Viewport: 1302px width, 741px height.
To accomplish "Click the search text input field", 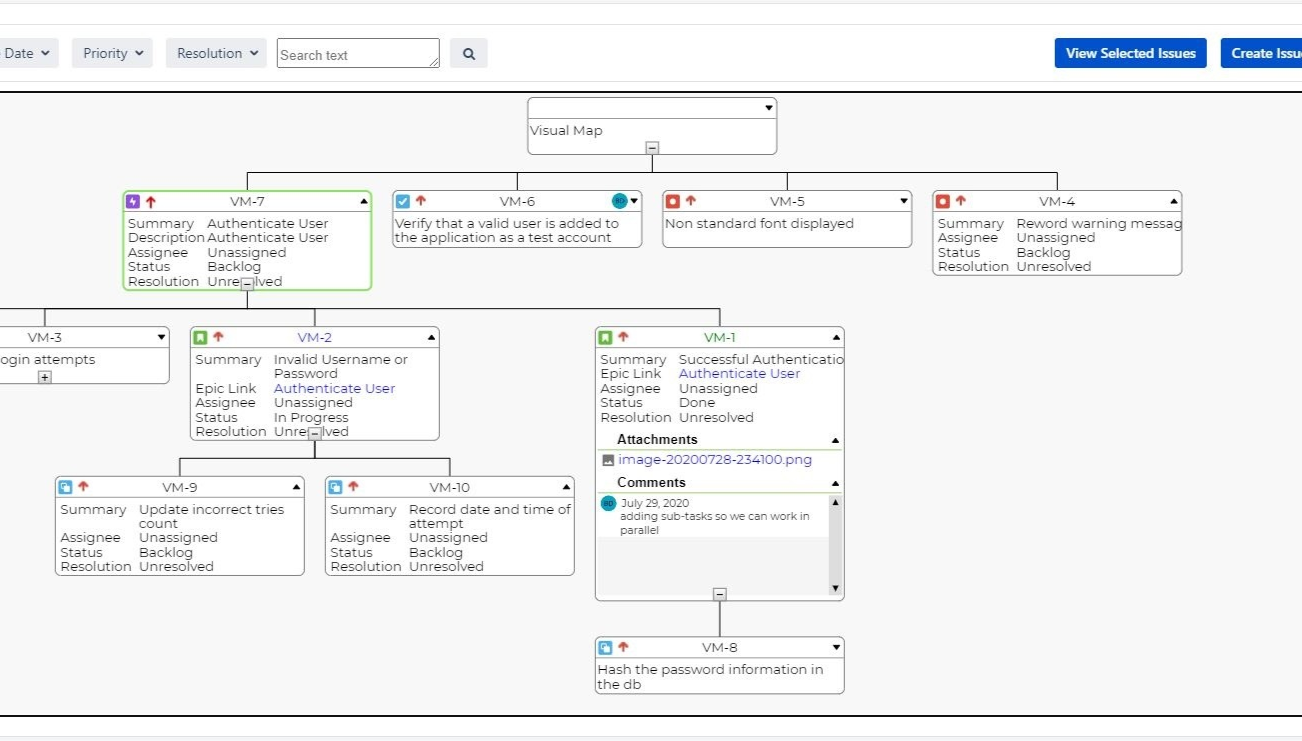I will [356, 53].
